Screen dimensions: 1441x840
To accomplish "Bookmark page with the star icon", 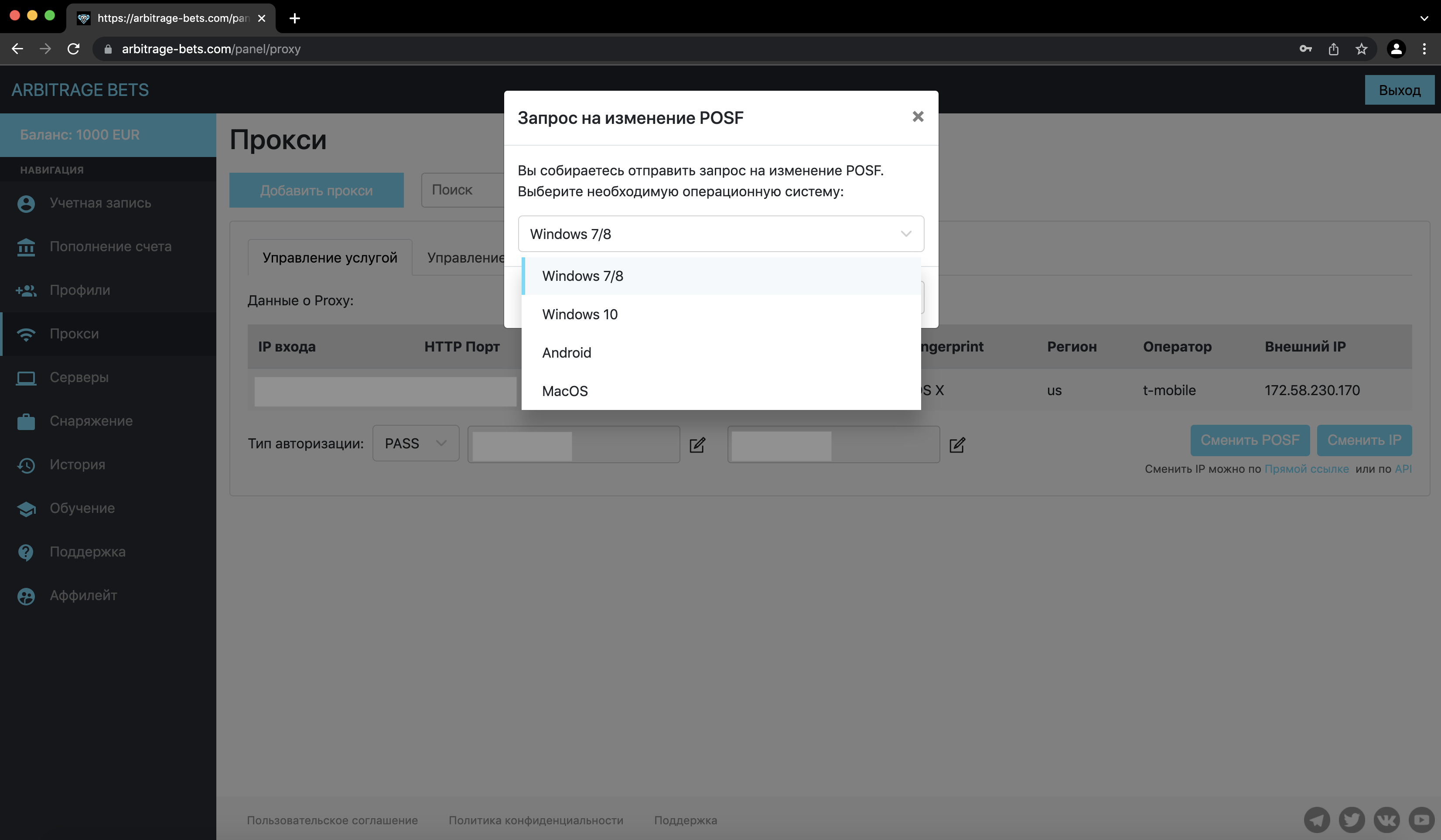I will coord(1362,49).
